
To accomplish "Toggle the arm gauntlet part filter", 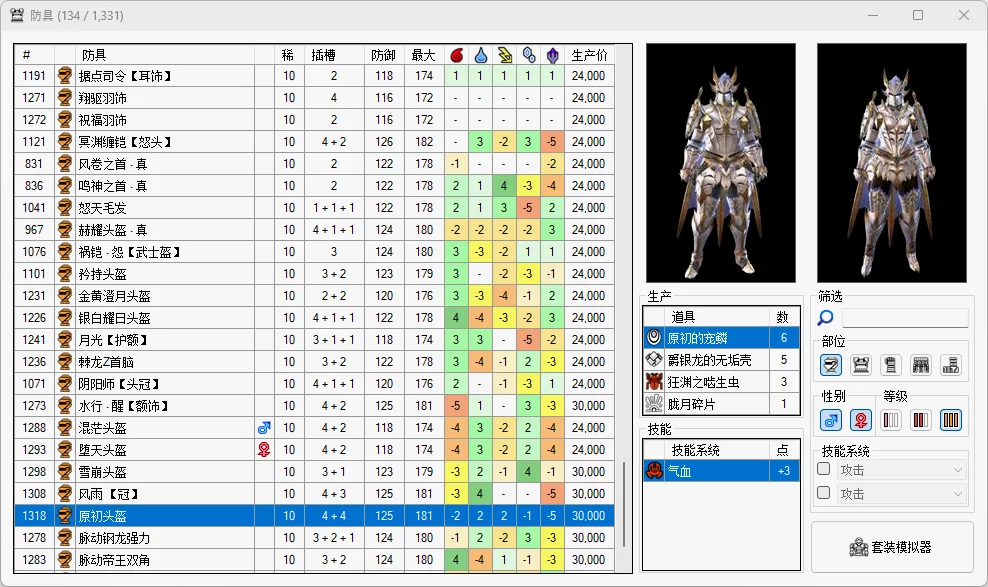I will [890, 365].
